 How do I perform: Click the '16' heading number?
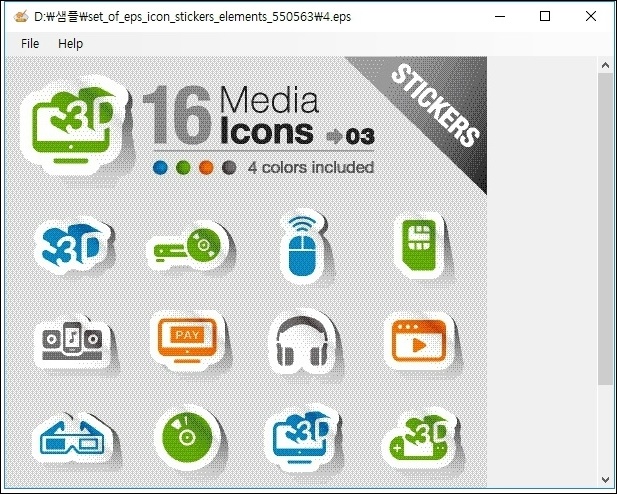coord(178,115)
